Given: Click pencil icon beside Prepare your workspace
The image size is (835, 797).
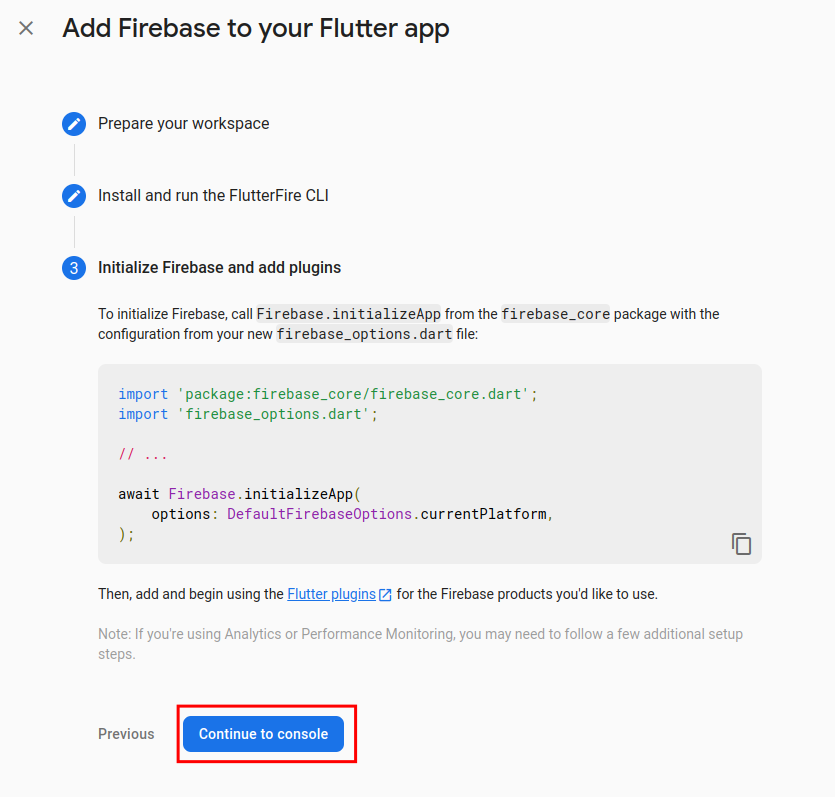Looking at the screenshot, I should 74,124.
